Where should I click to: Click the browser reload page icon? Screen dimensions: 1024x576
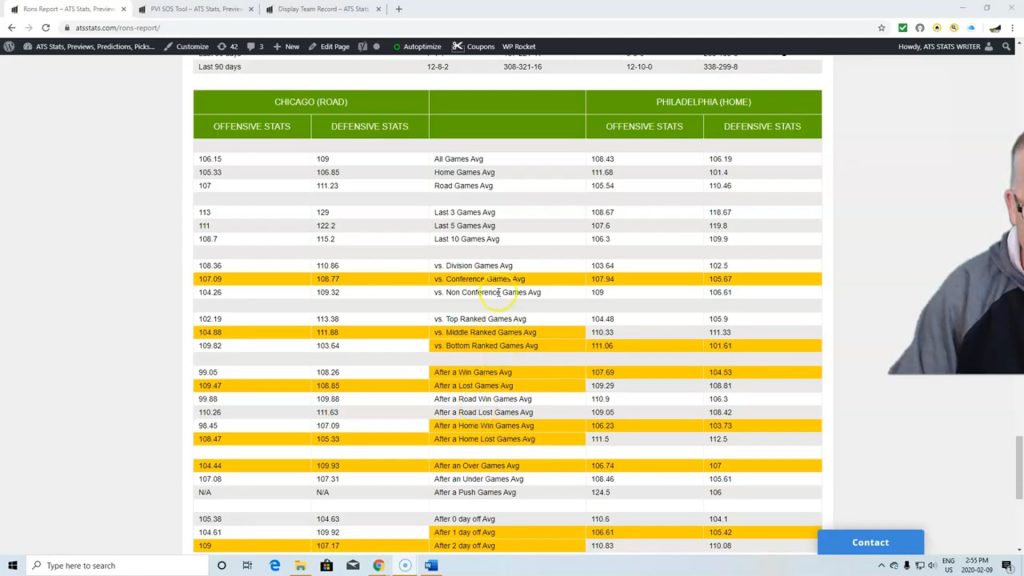pyautogui.click(x=46, y=28)
